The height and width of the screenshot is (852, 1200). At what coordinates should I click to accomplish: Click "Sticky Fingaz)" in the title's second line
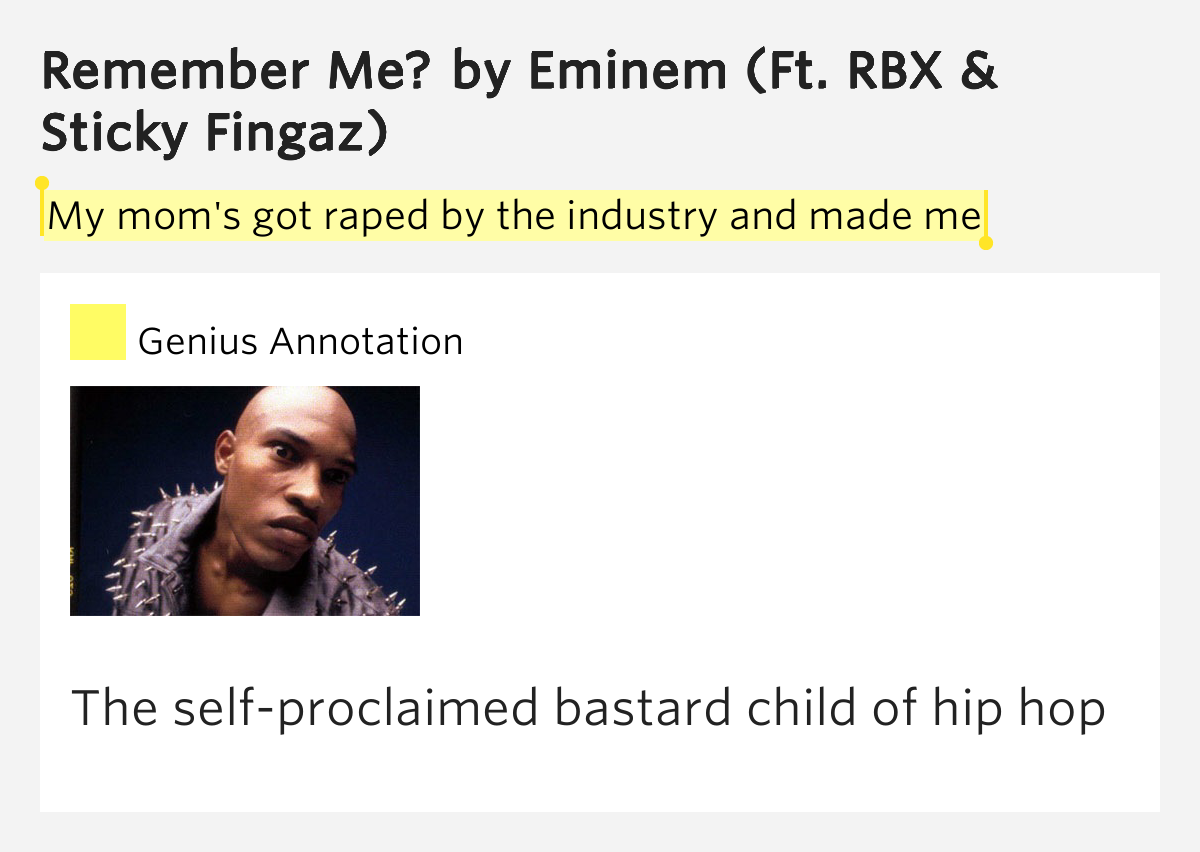(x=214, y=134)
